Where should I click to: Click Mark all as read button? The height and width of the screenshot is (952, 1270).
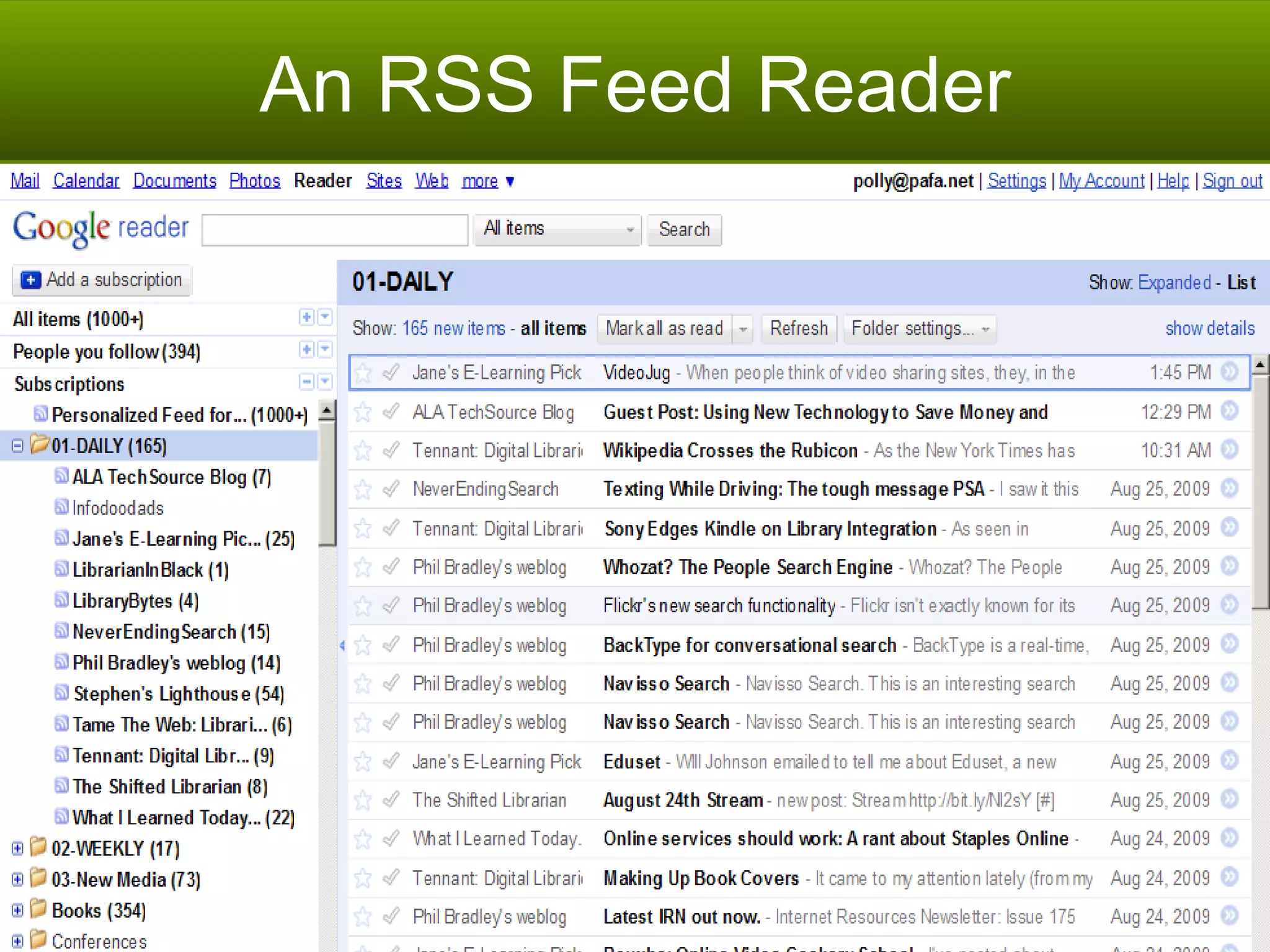click(664, 328)
